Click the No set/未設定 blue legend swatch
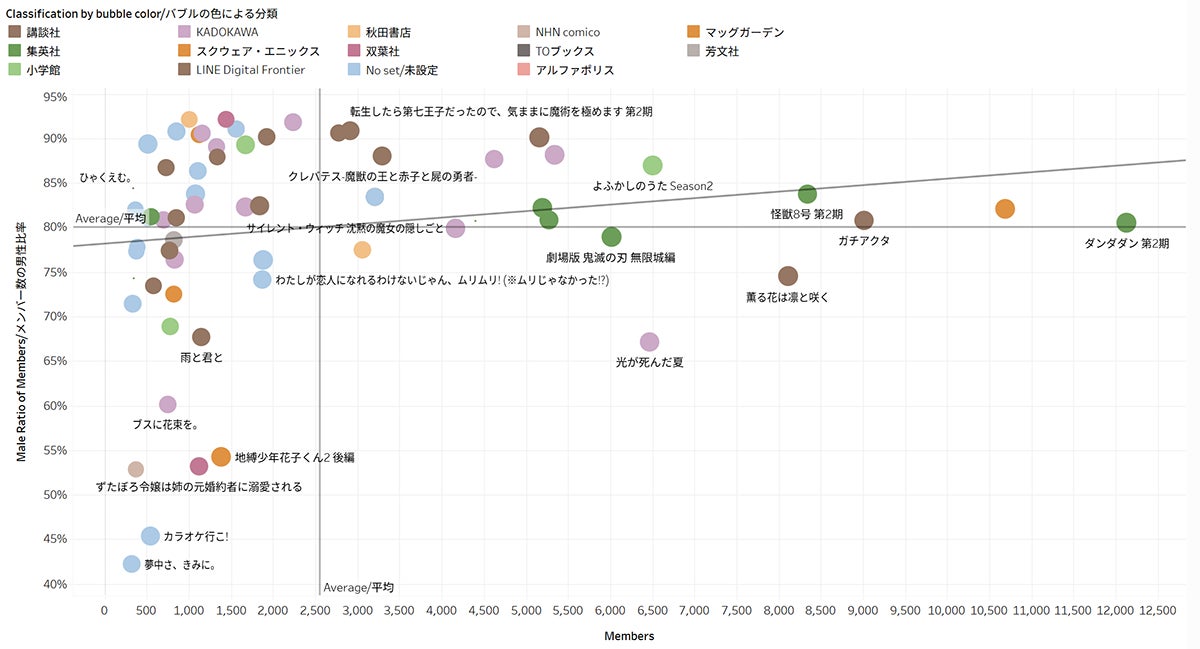The image size is (1200, 649). click(x=355, y=70)
